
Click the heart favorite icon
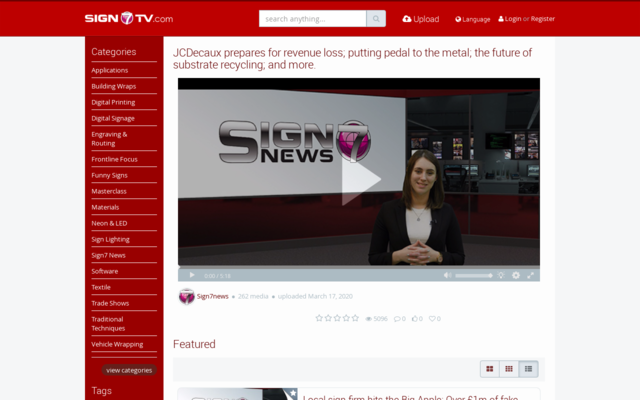click(x=432, y=319)
